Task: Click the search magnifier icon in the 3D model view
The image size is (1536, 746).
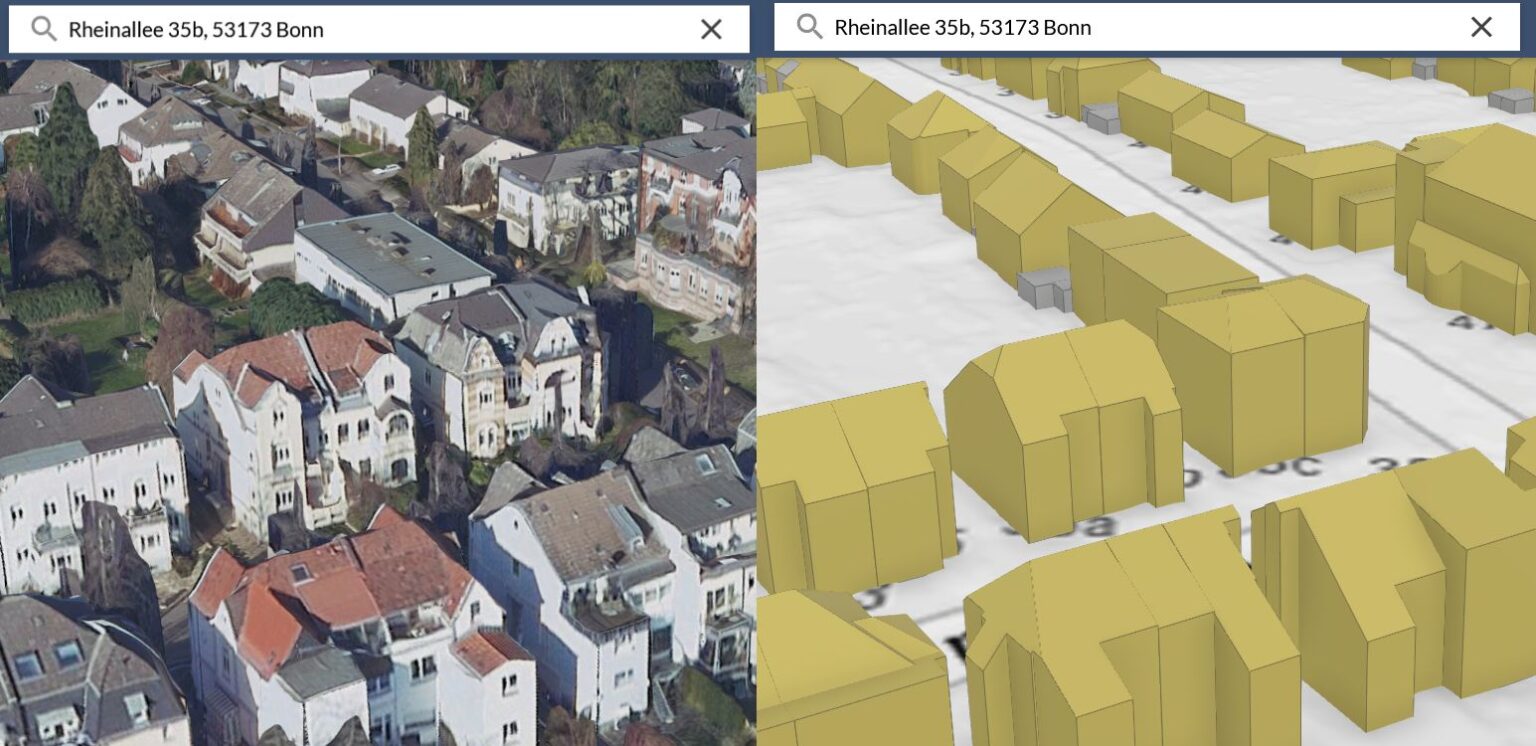Action: pos(809,27)
